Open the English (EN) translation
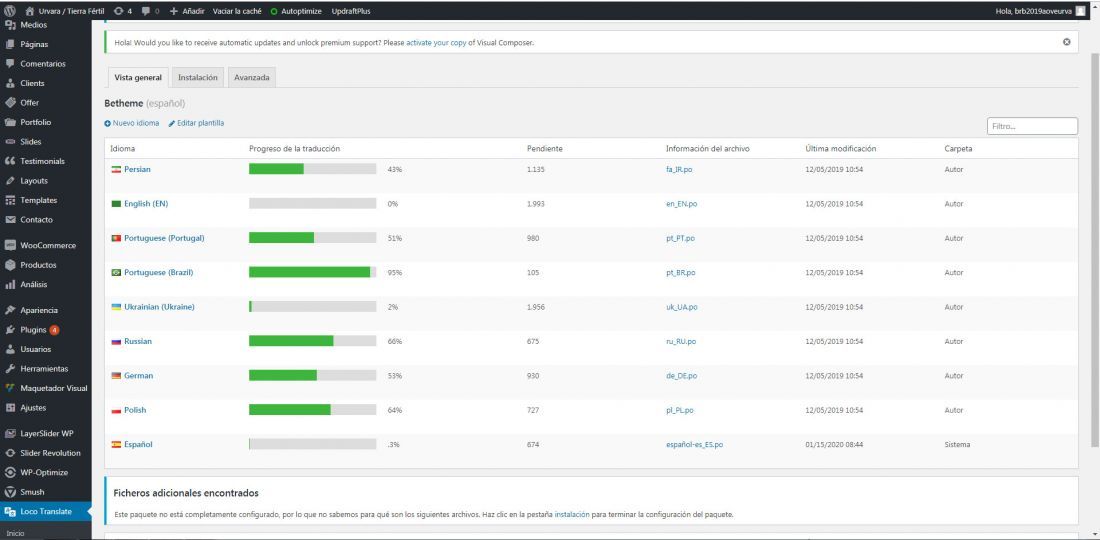Screen dimensions: 1100x540 point(146,204)
